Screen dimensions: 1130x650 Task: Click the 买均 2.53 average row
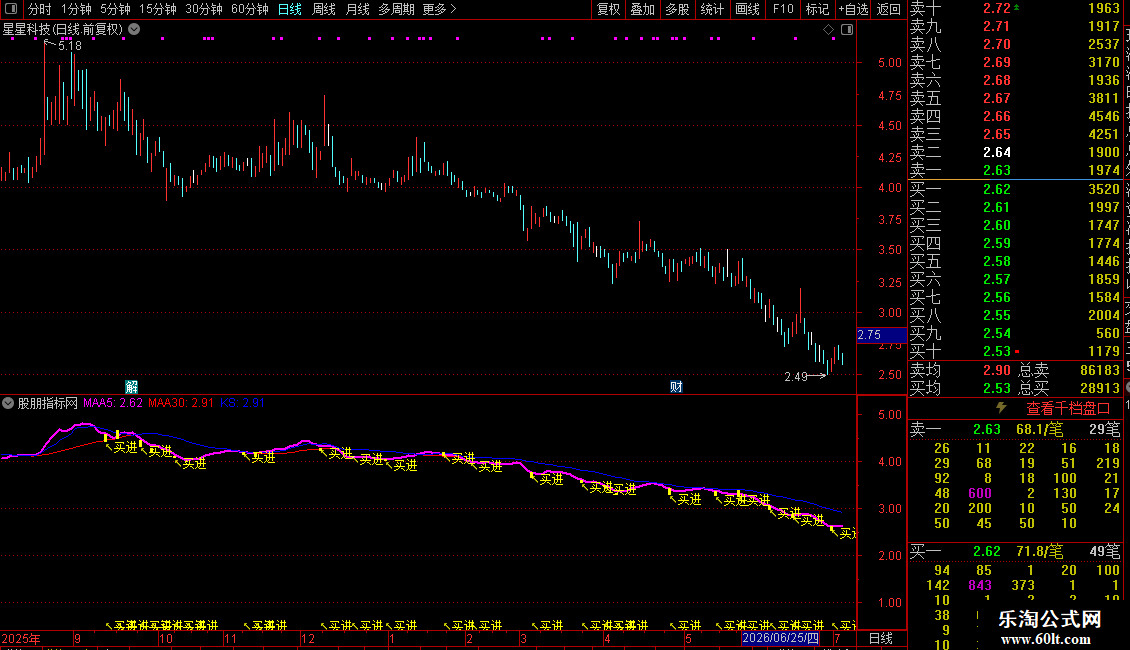961,388
